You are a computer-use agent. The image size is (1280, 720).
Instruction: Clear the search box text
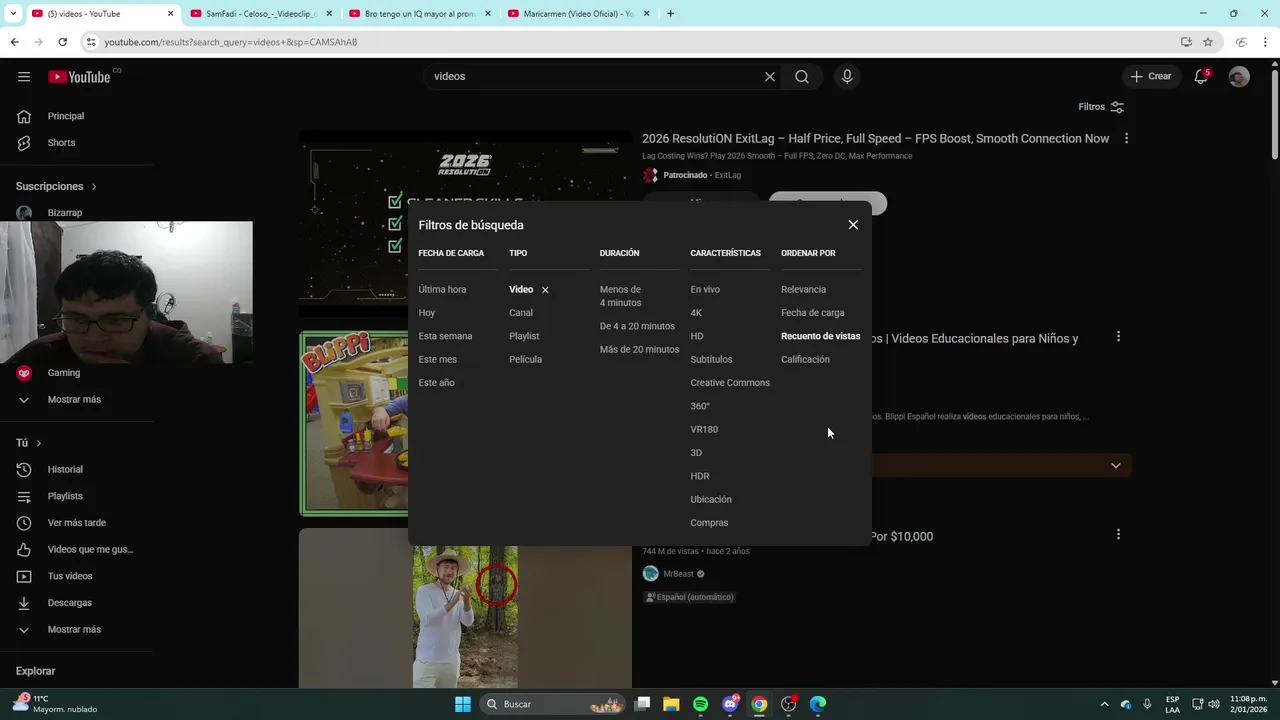(x=770, y=77)
